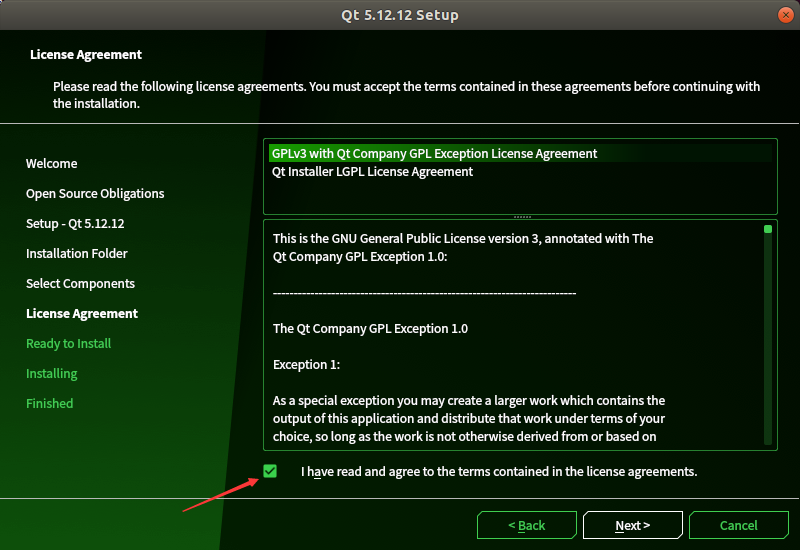Untick the license agreement acceptance checkbox
The width and height of the screenshot is (800, 550).
pos(270,471)
